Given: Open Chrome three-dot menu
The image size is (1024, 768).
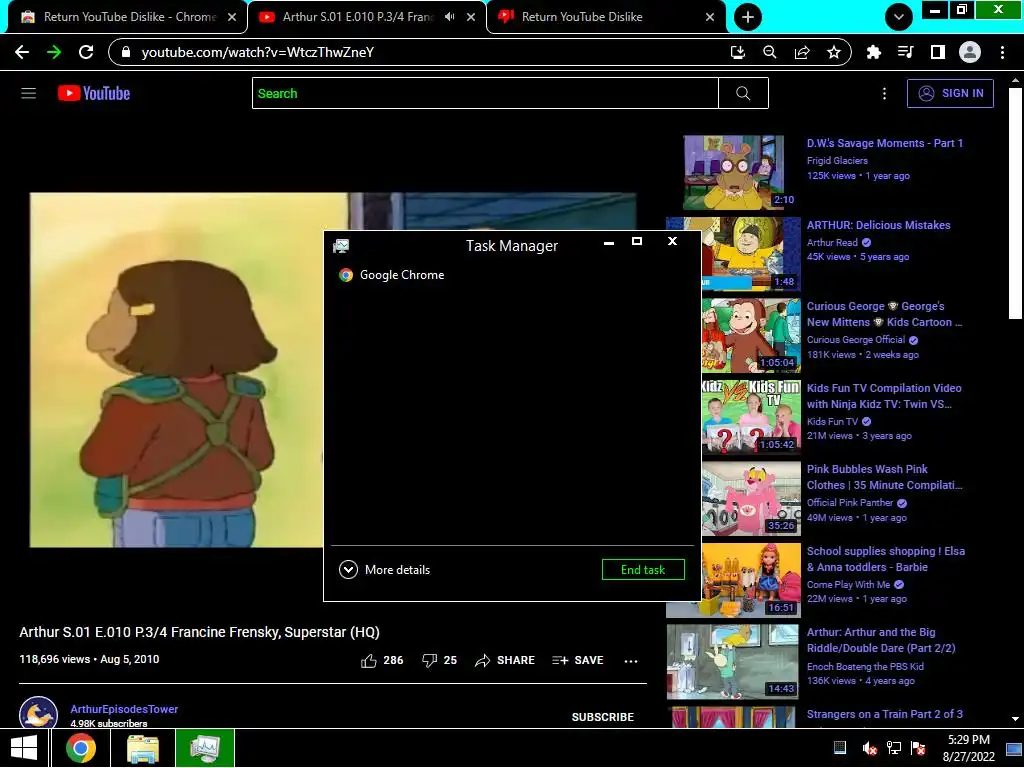Looking at the screenshot, I should (x=1002, y=52).
